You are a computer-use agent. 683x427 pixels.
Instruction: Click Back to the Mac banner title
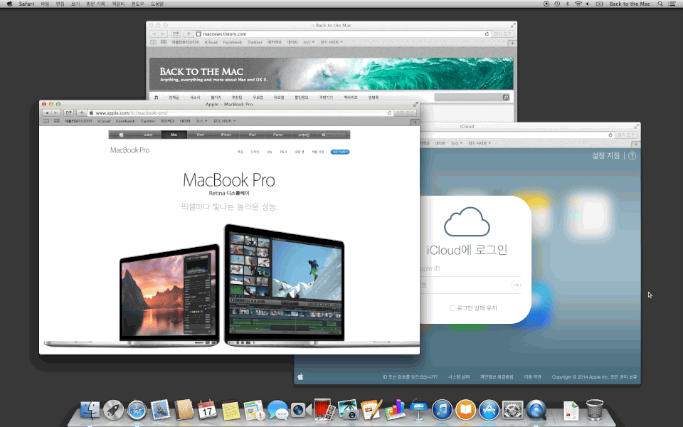pyautogui.click(x=201, y=71)
